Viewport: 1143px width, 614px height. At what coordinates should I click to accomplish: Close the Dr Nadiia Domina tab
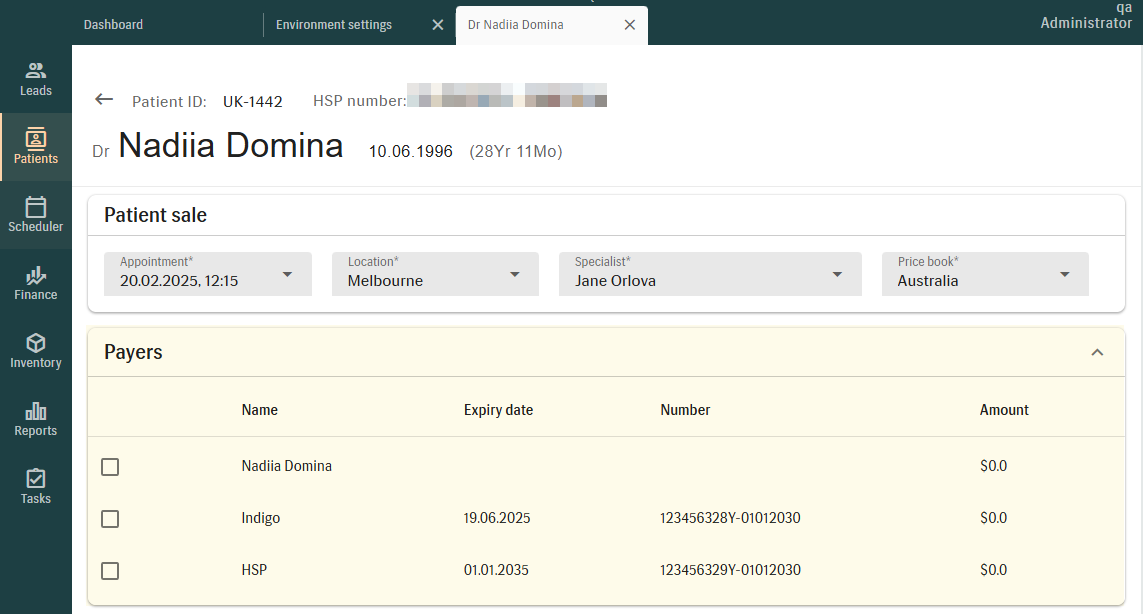coord(630,25)
